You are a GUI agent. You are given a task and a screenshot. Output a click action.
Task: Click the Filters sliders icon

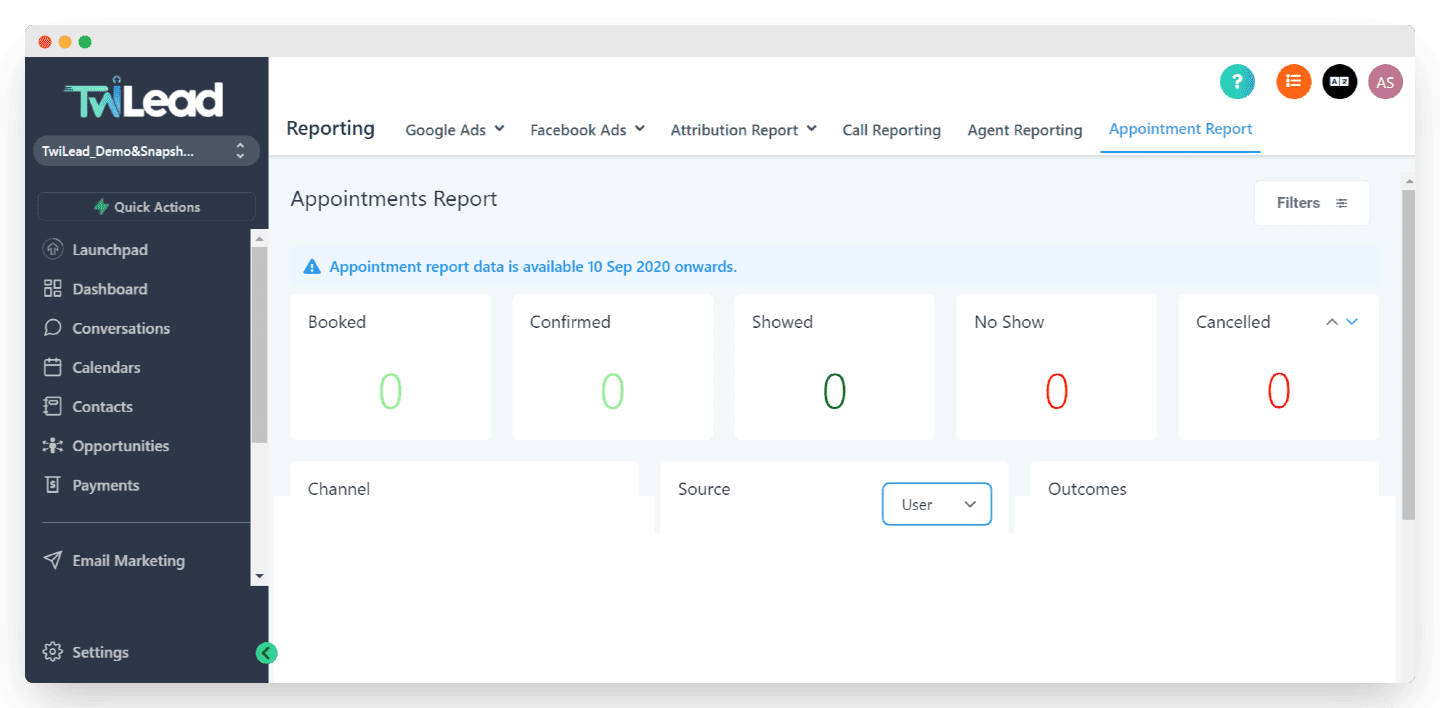coord(1342,203)
